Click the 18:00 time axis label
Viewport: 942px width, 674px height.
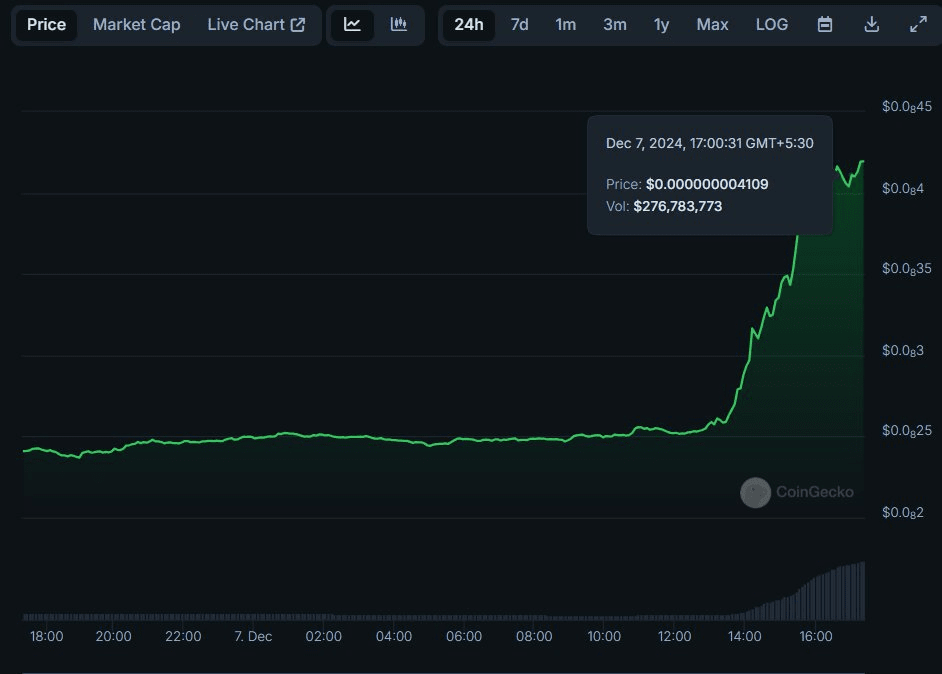[46, 636]
